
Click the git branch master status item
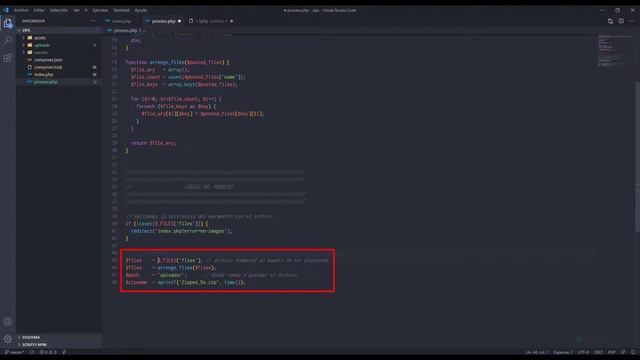(x=14, y=352)
